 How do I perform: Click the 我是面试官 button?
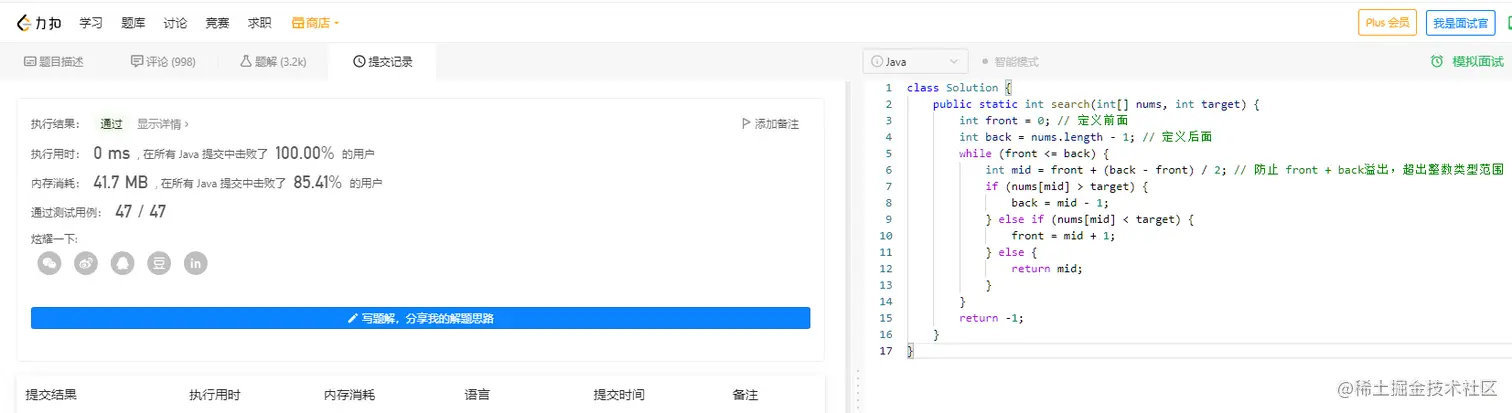tap(1461, 22)
